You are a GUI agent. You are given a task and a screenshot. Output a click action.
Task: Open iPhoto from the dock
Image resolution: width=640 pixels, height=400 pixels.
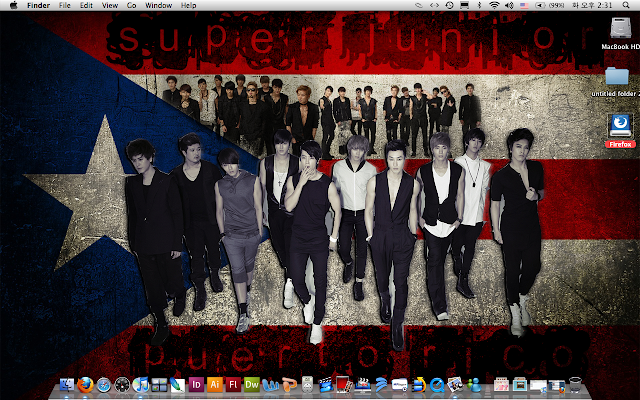point(455,384)
